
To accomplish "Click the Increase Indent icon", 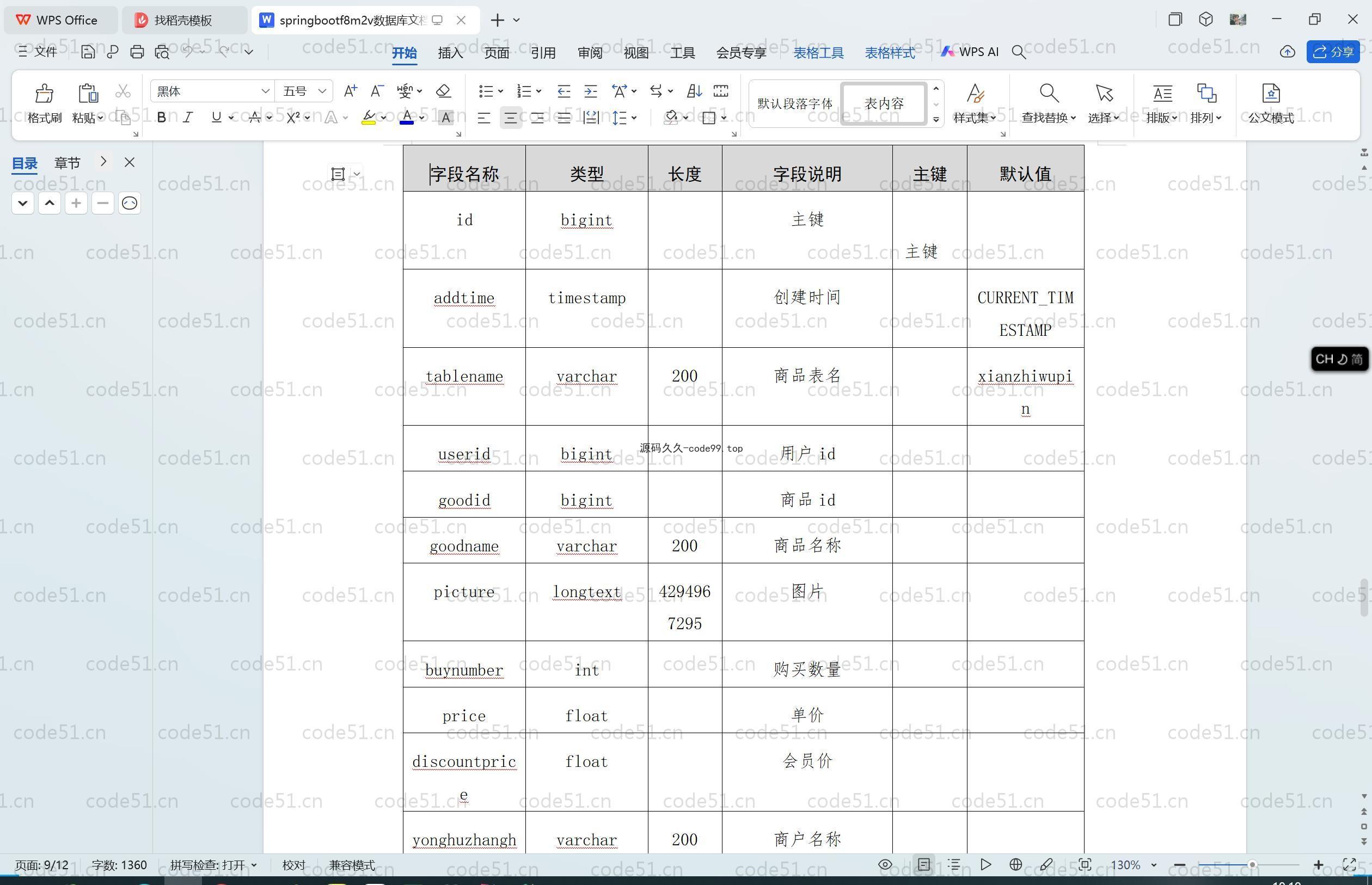I will (590, 91).
